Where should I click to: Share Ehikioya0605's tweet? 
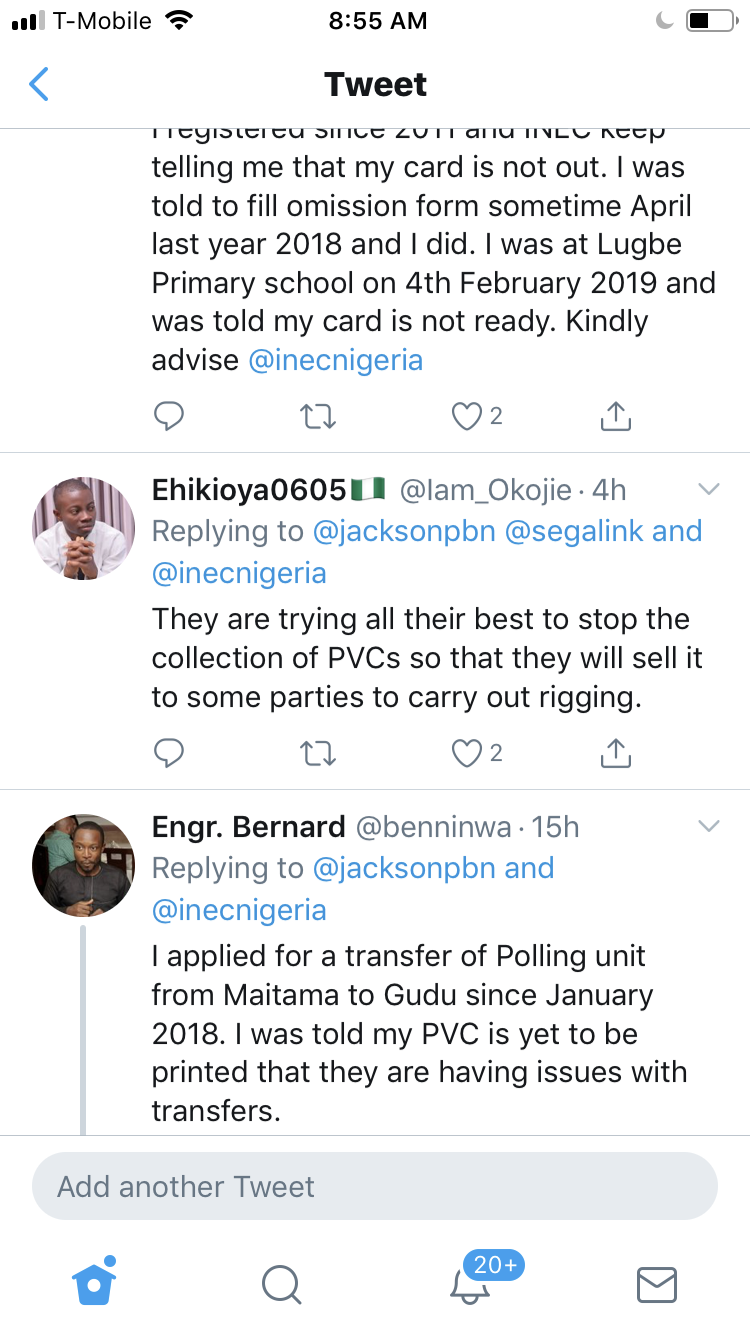[616, 752]
